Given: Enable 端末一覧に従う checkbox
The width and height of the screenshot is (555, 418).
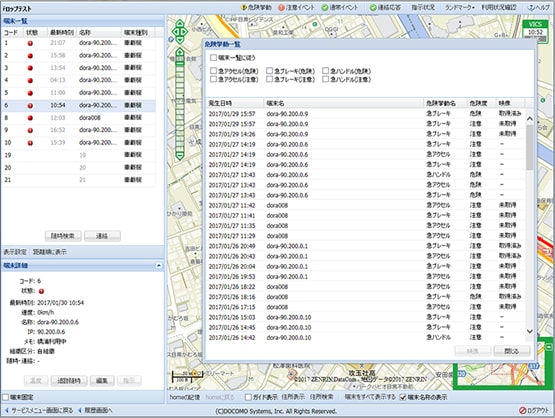Looking at the screenshot, I should [213, 57].
